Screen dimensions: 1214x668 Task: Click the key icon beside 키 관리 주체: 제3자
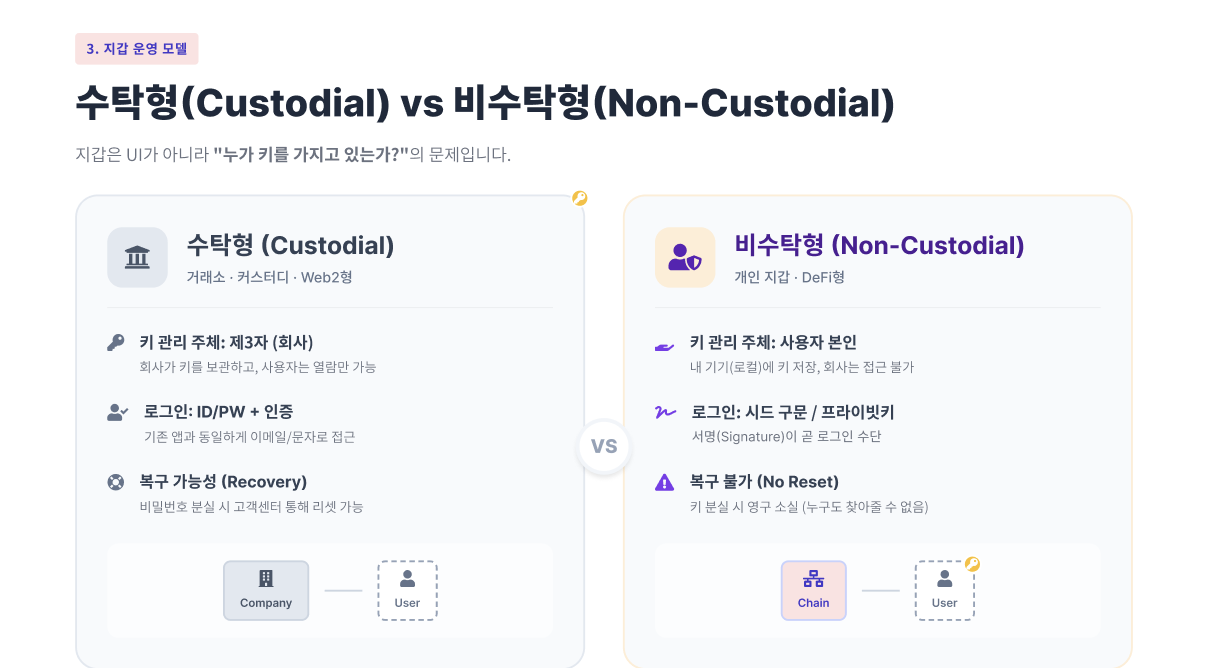click(x=116, y=343)
